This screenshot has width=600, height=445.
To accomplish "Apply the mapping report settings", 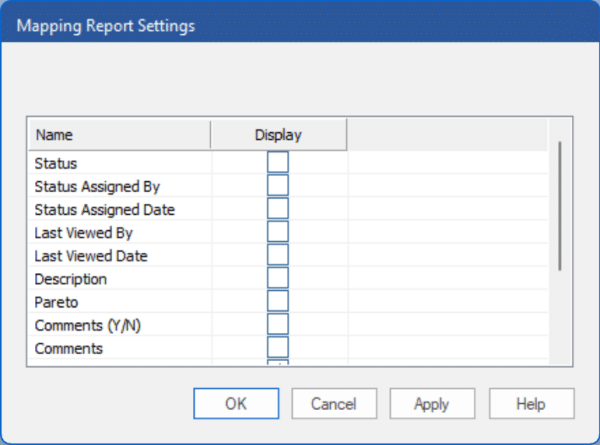I will (432, 404).
